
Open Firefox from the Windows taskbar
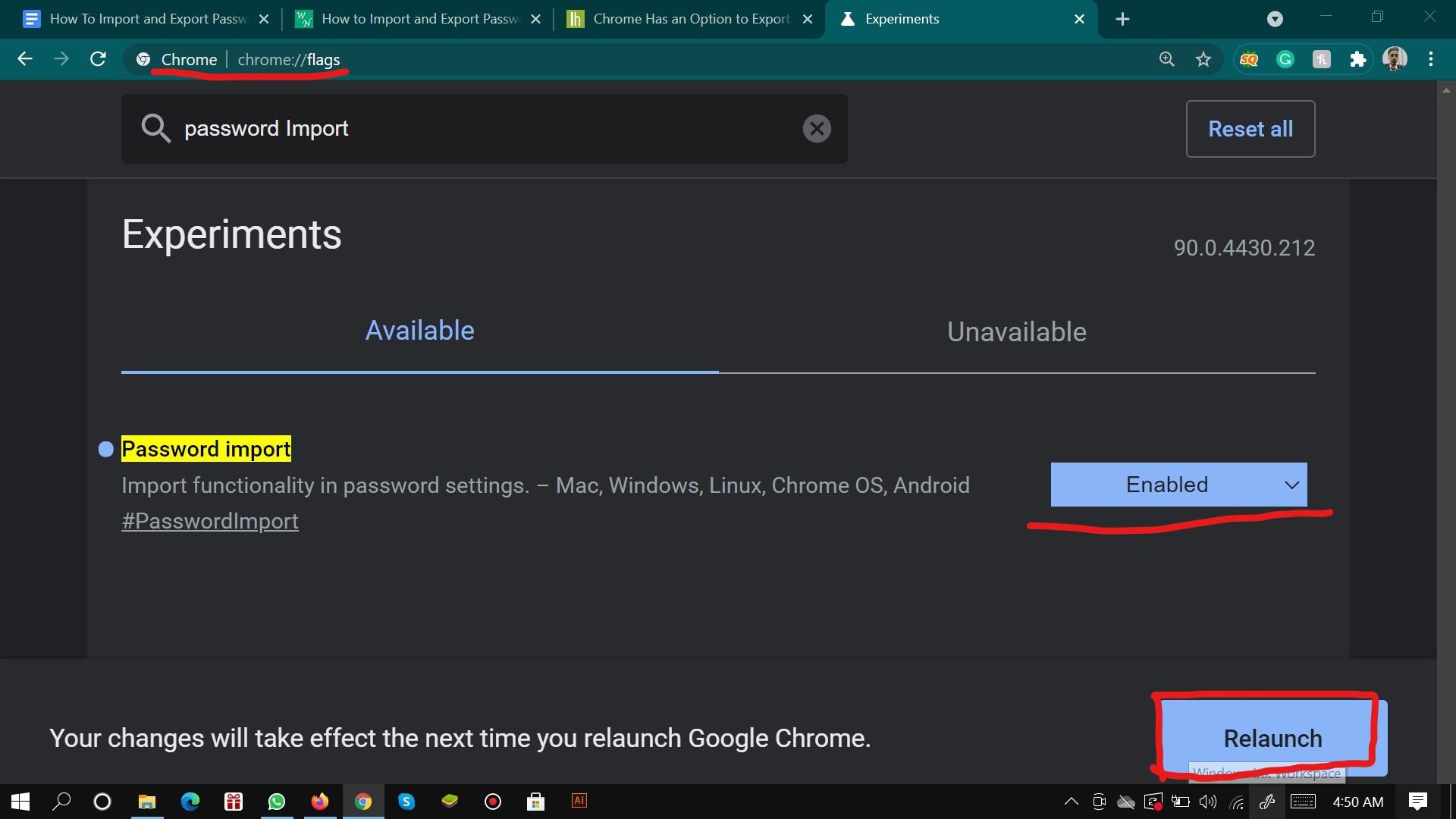click(x=319, y=802)
